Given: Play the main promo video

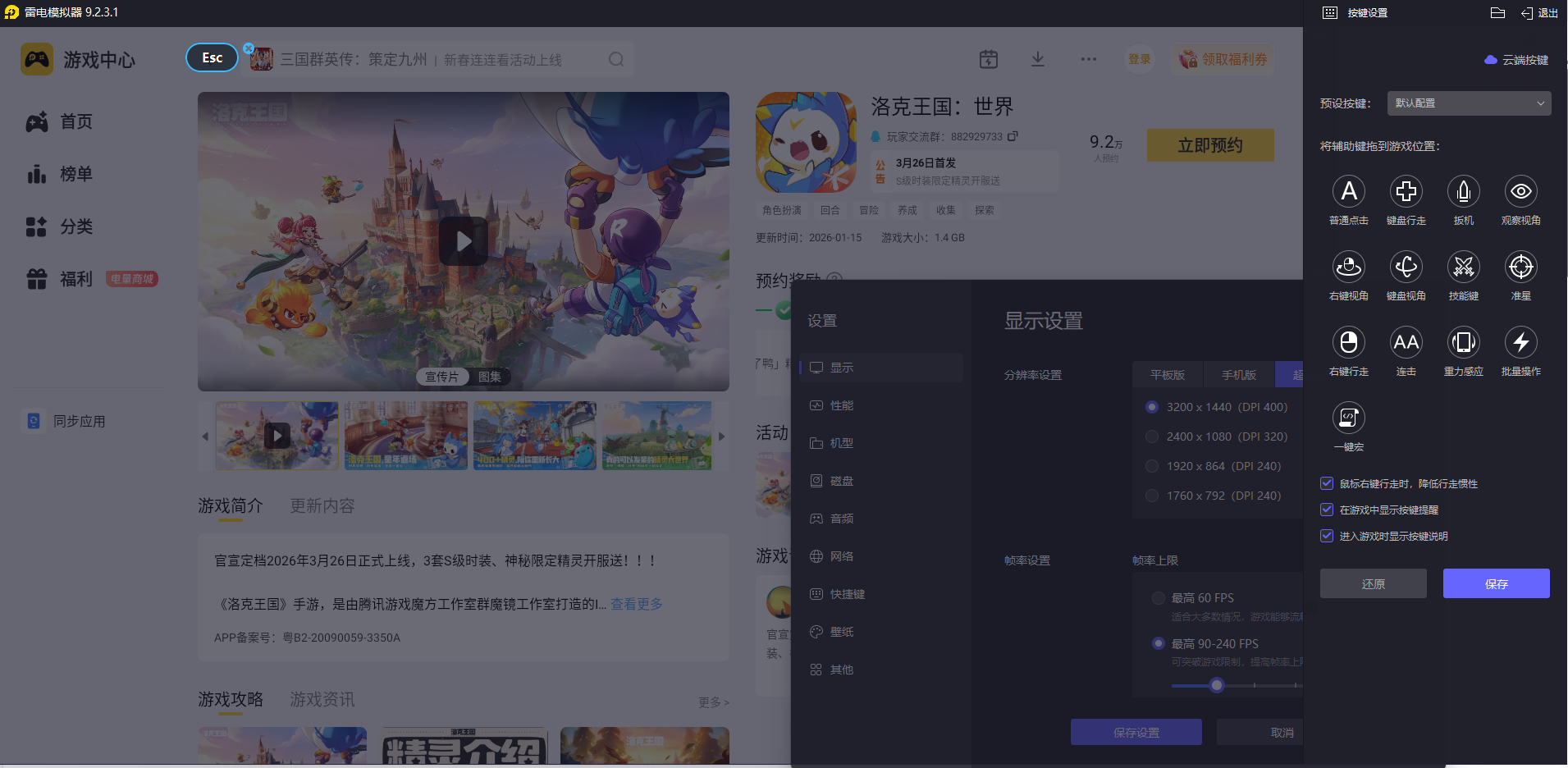Looking at the screenshot, I should click(464, 241).
